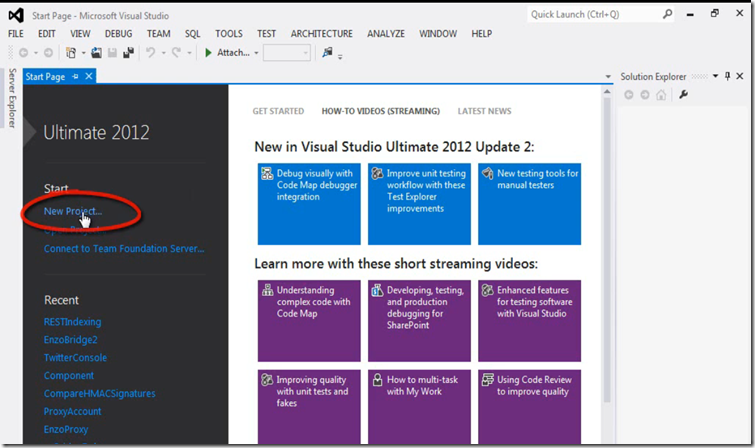Viewport: 755px width, 448px height.
Task: Toggle auto-hide pin on Solution Explorer
Action: [x=728, y=76]
